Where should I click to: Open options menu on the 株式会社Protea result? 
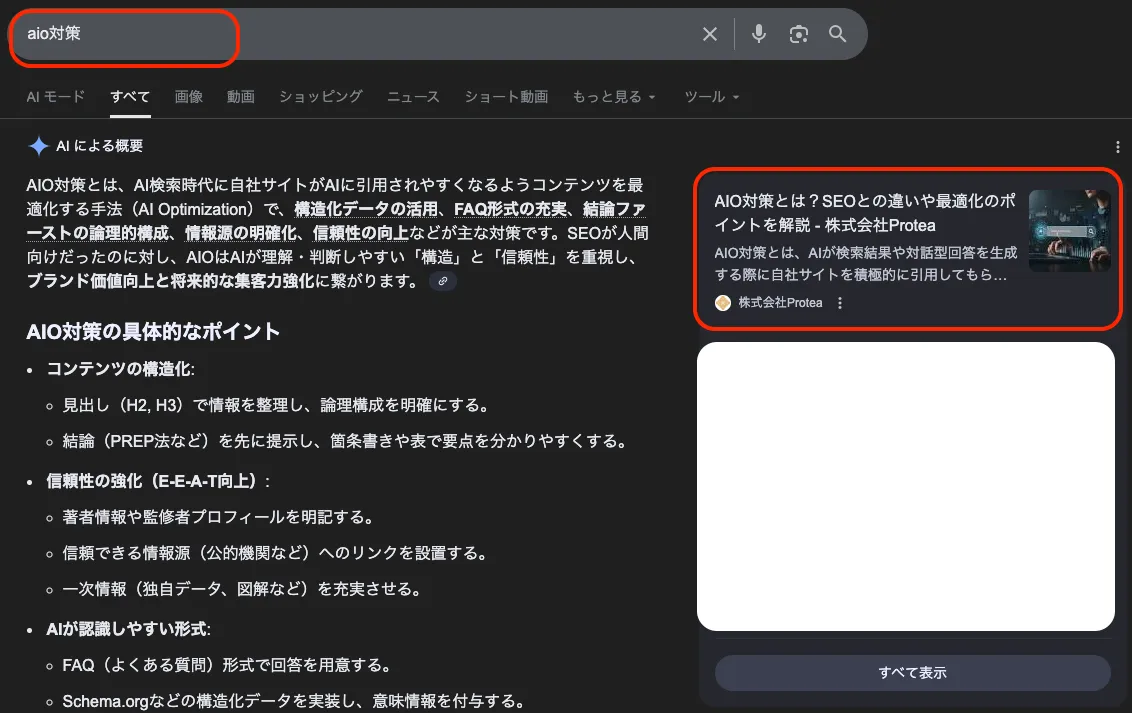tap(839, 302)
